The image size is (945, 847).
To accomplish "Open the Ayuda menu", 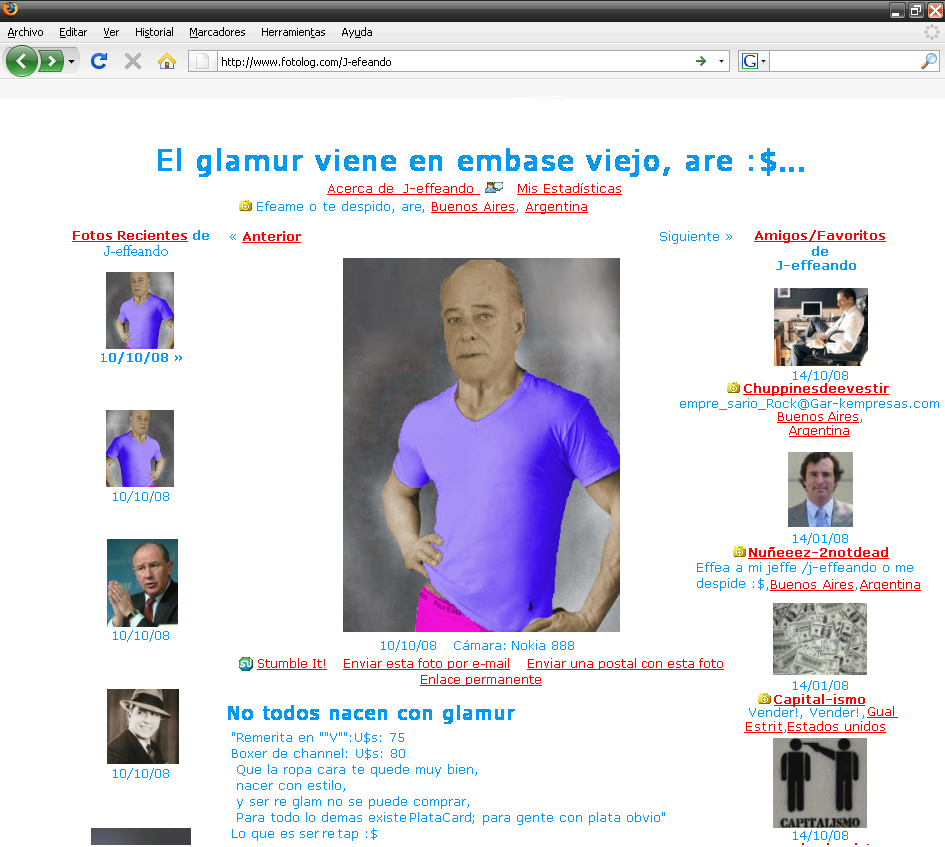I will tap(357, 32).
